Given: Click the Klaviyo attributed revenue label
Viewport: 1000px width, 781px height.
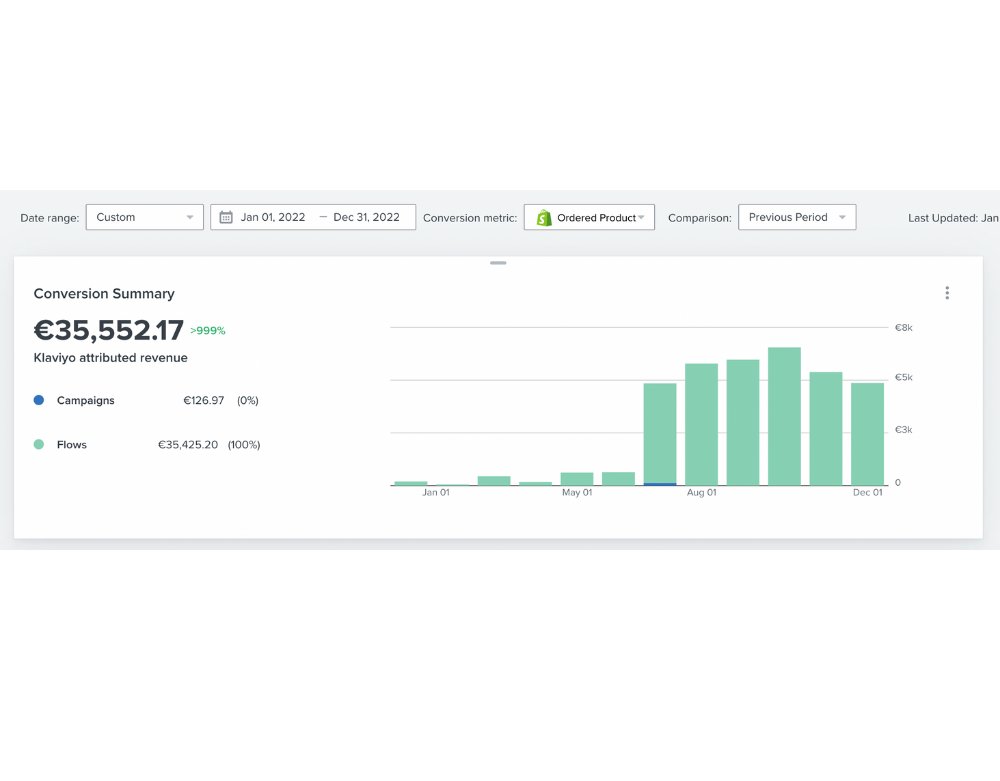Looking at the screenshot, I should point(110,358).
